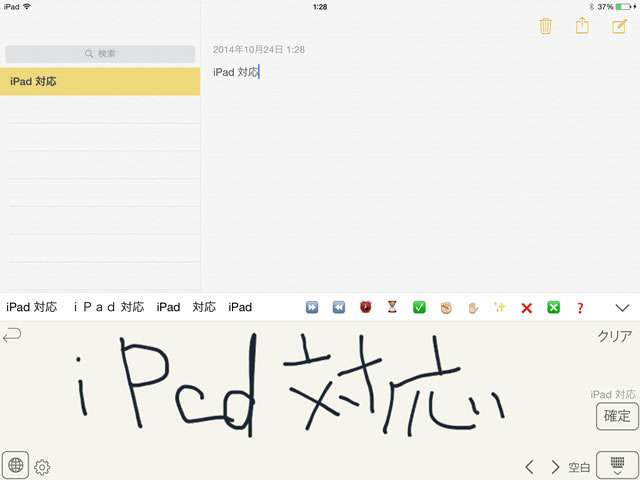
Task: Switch keyboard with globe icon
Action: tap(15, 465)
